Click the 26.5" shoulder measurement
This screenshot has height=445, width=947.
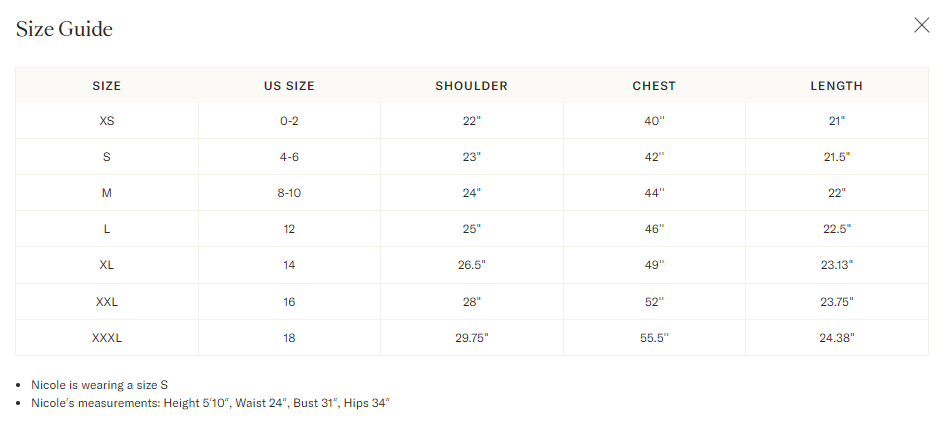point(472,265)
